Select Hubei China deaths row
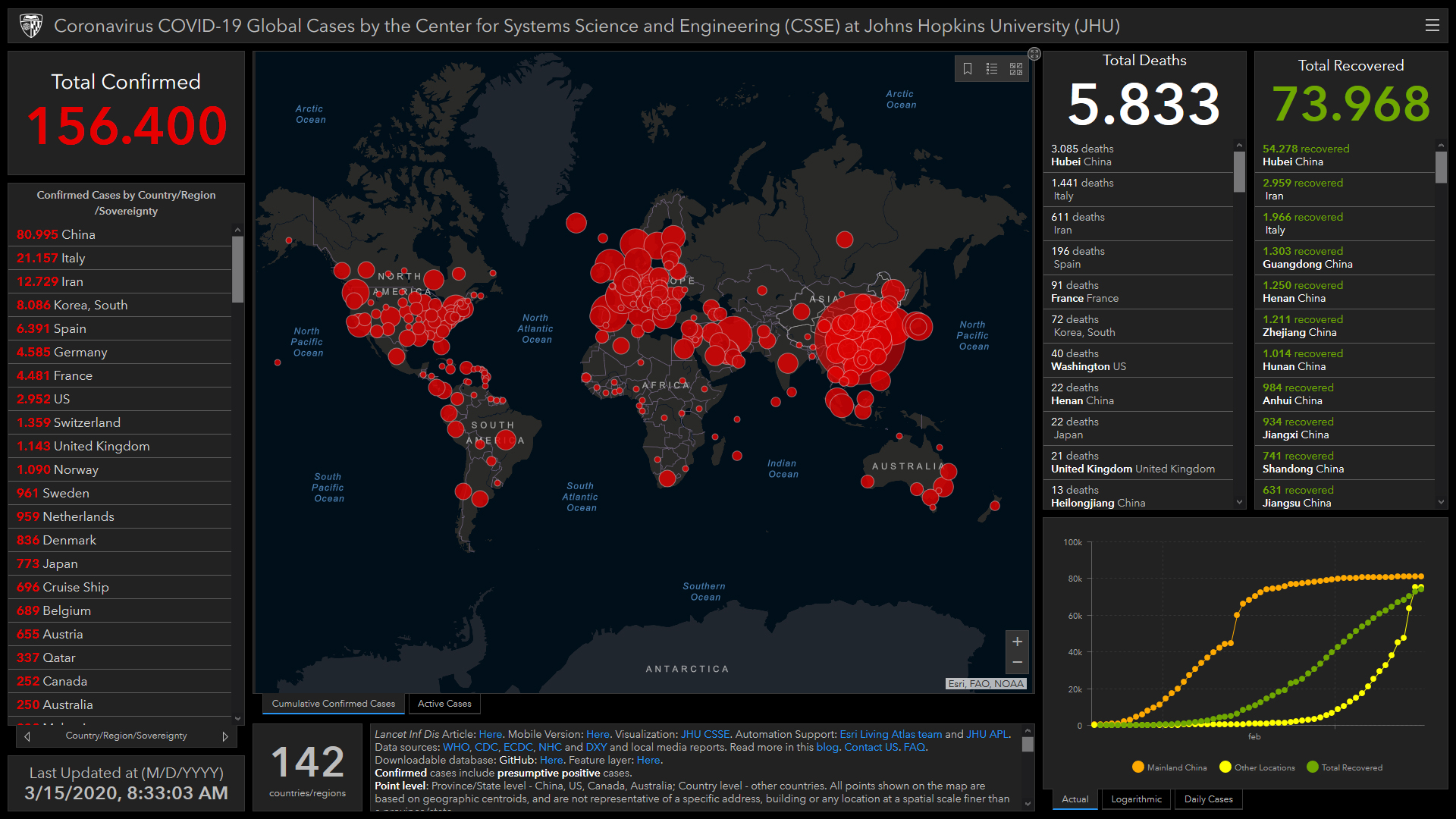Screen dimensions: 1456x819 [x=1139, y=155]
